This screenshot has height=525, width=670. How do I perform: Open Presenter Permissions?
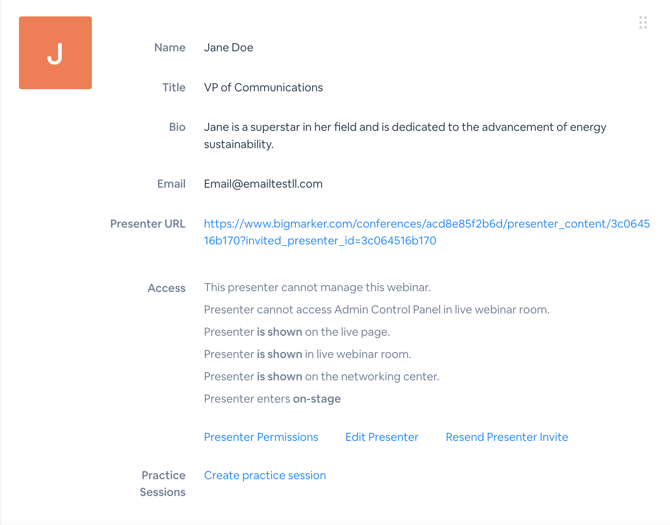[261, 437]
